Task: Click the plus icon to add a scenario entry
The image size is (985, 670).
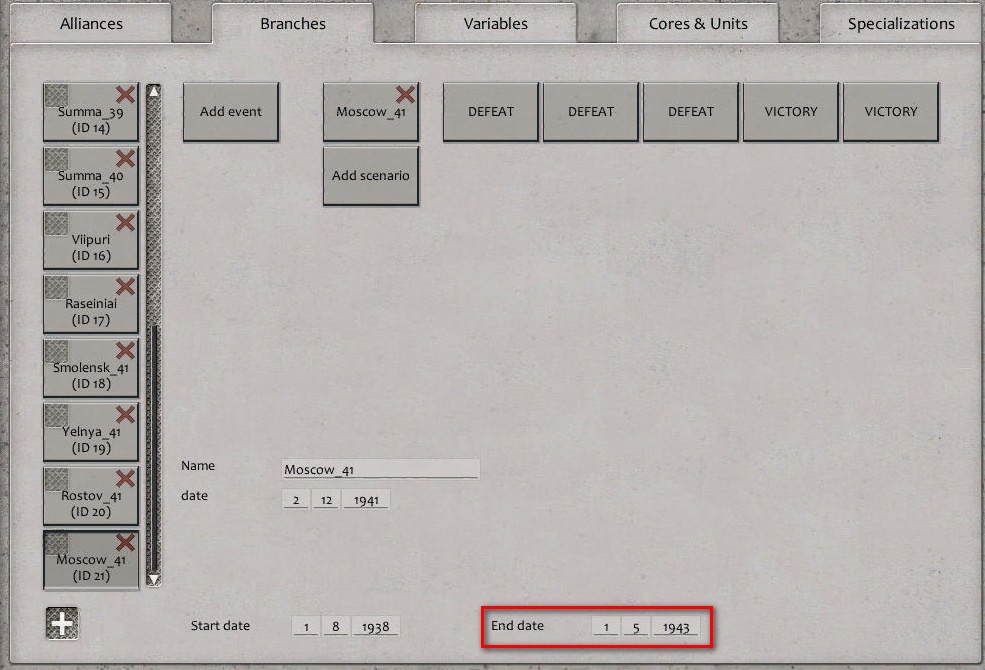Action: tap(62, 624)
